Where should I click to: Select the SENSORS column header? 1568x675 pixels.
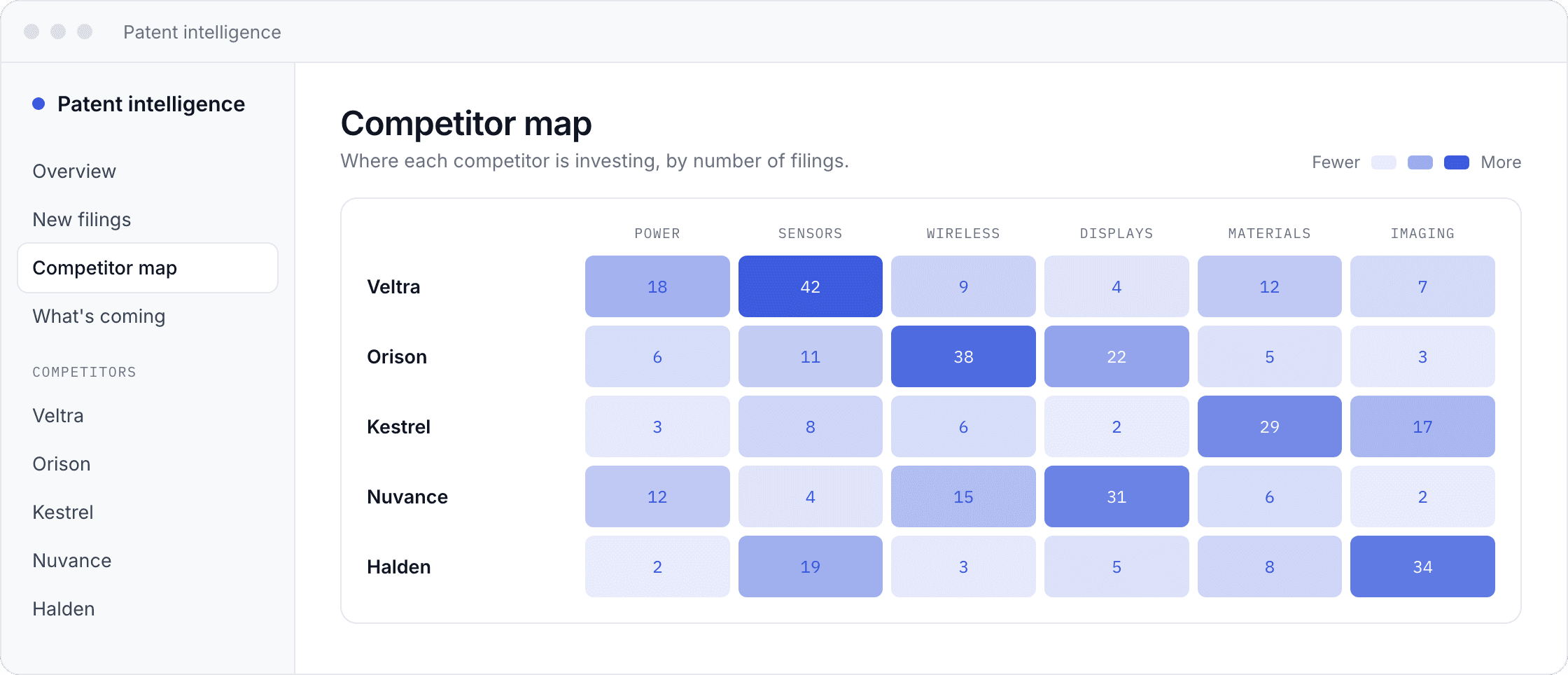click(811, 234)
